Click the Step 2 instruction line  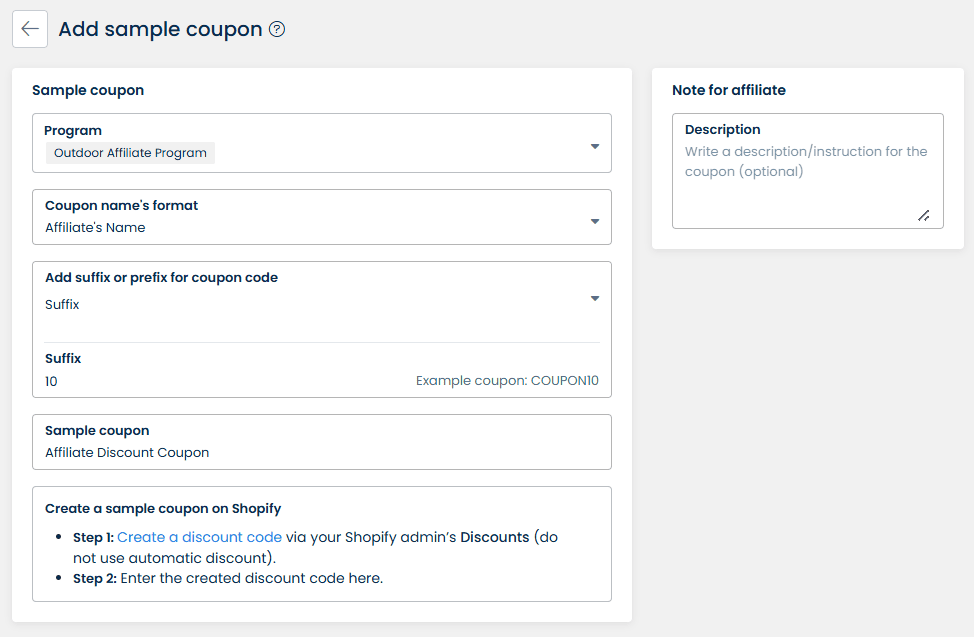coord(228,577)
